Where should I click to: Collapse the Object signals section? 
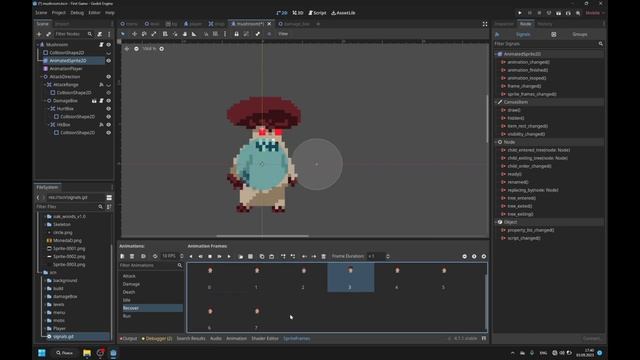coord(496,222)
